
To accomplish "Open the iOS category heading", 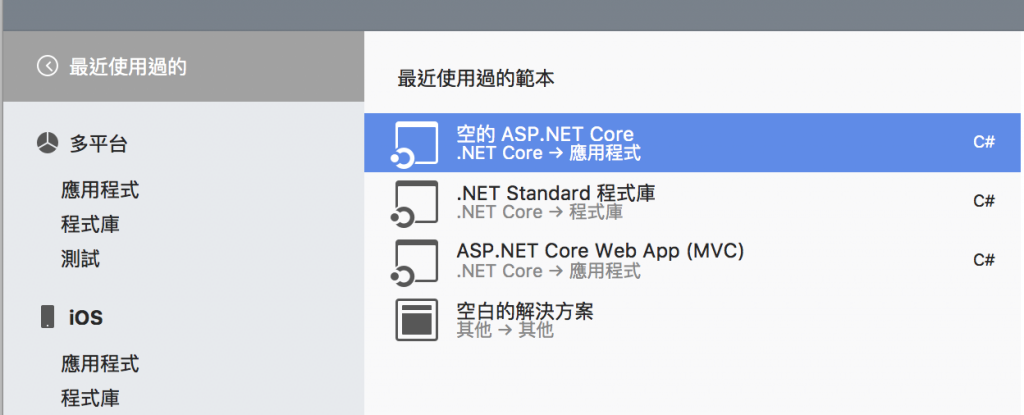I will pyautogui.click(x=86, y=318).
